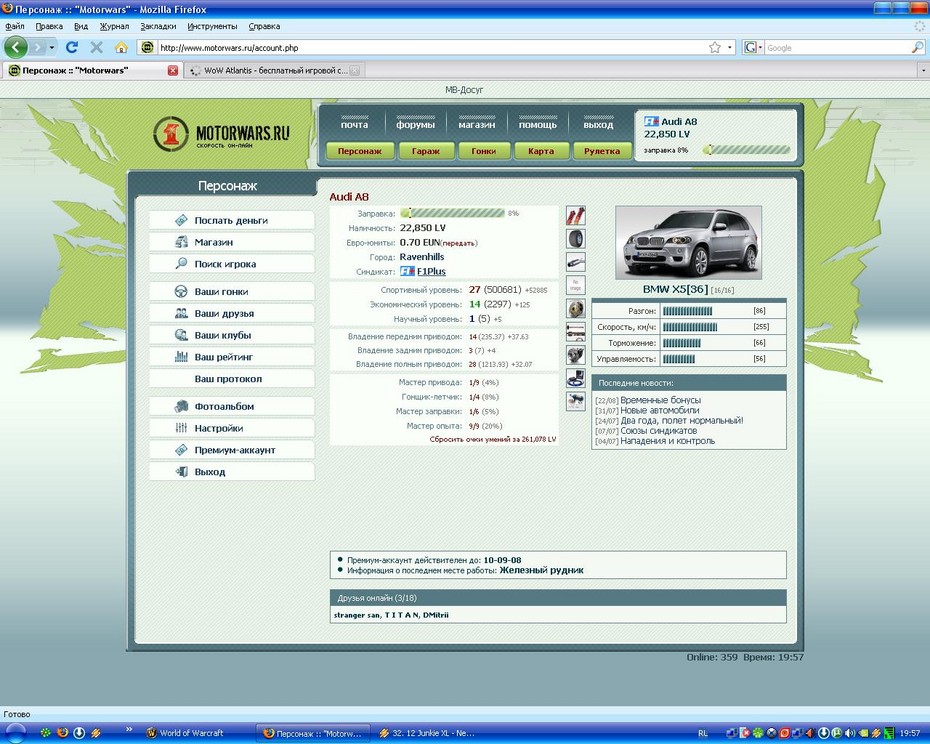Open the форумы top navigation item

click(x=416, y=124)
